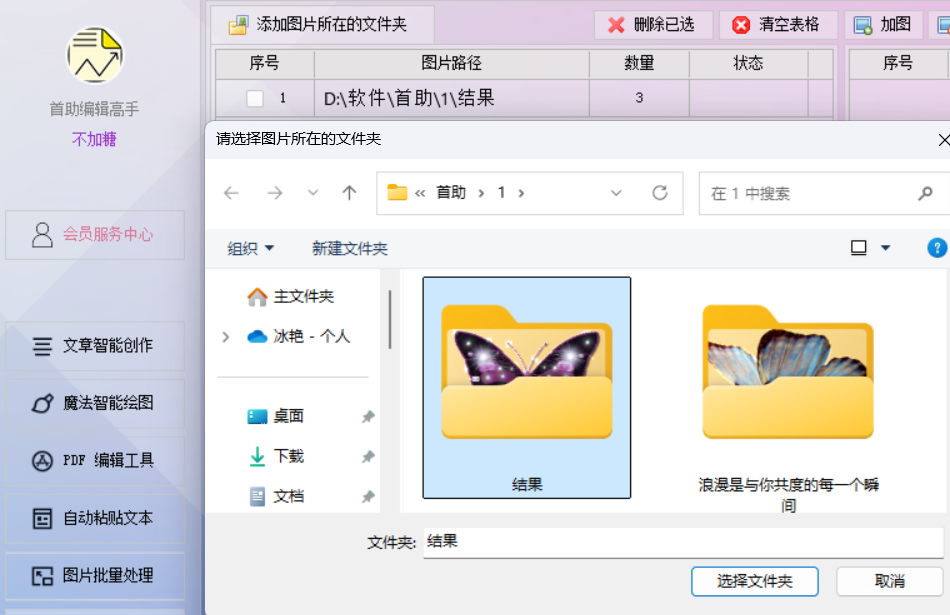Click the 文件夹 name input field
Image resolution: width=950 pixels, height=615 pixels.
click(683, 542)
